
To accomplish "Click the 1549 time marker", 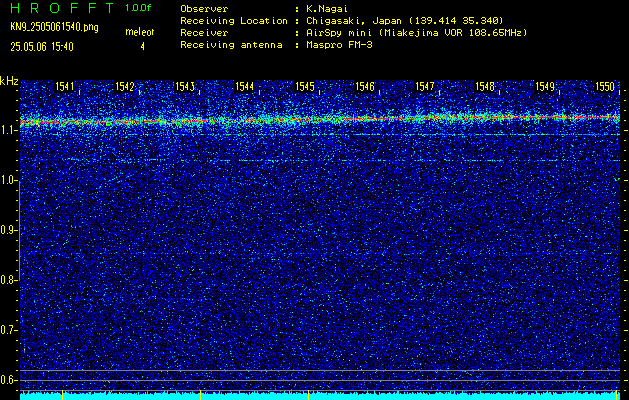I will [x=545, y=86].
